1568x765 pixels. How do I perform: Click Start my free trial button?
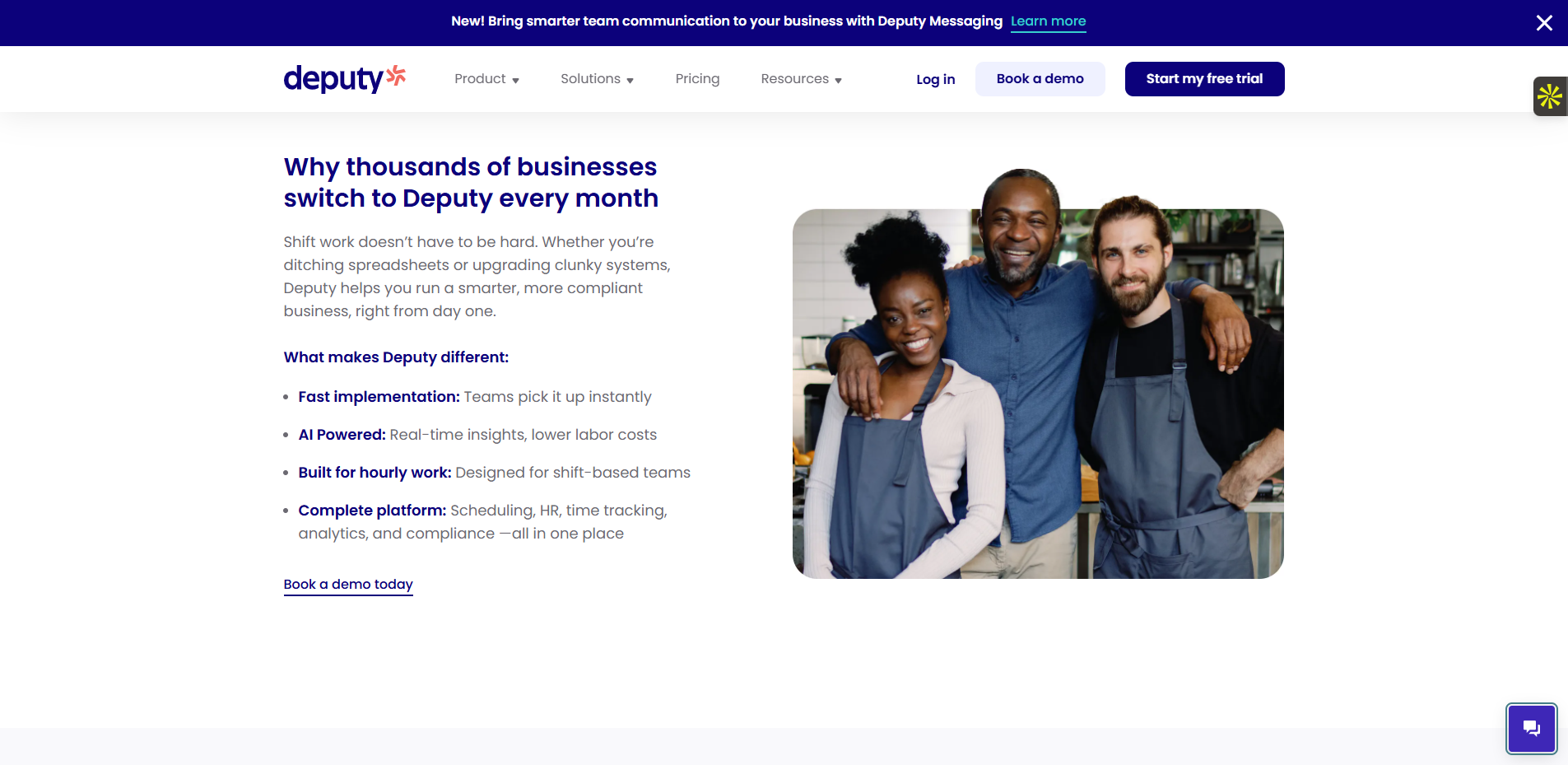(x=1204, y=79)
